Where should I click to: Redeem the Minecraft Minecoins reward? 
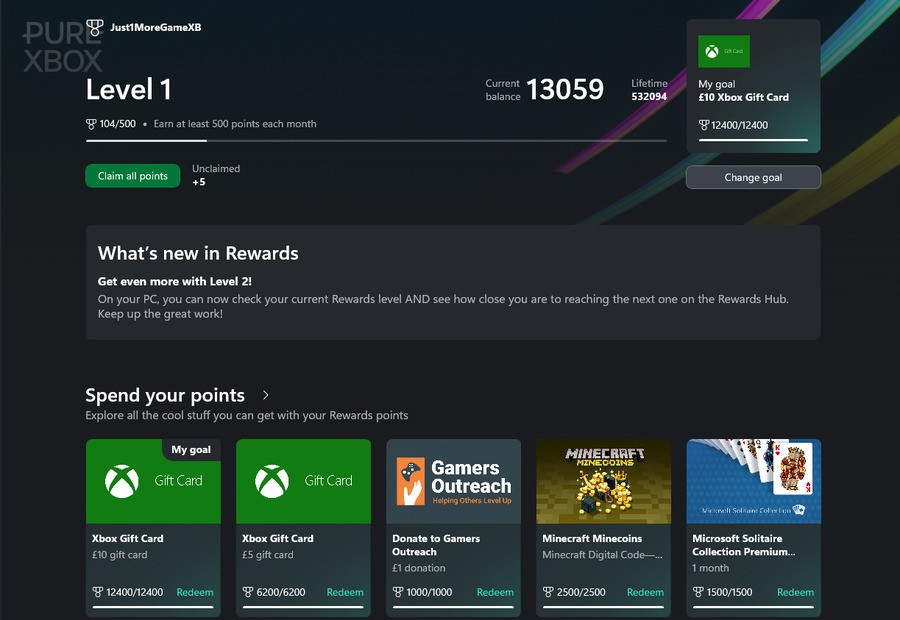point(644,592)
